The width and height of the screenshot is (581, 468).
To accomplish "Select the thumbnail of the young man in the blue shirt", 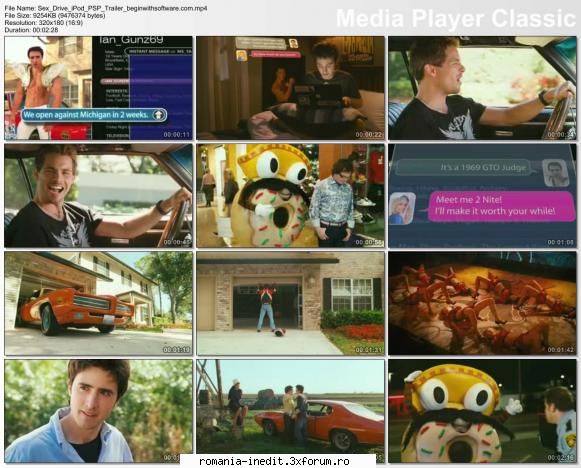I will (x=99, y=411).
